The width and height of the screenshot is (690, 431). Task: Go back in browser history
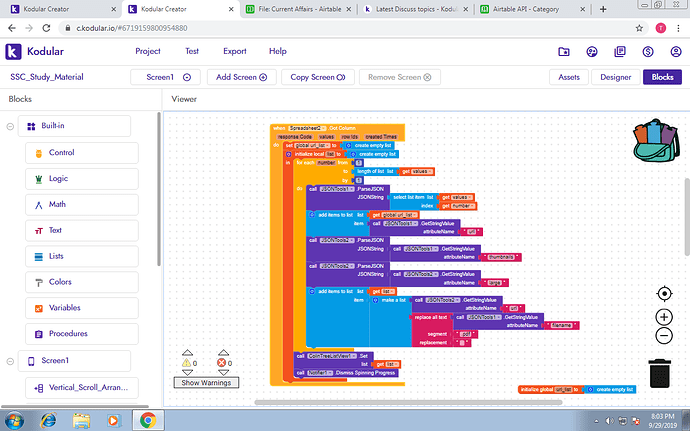click(x=12, y=28)
